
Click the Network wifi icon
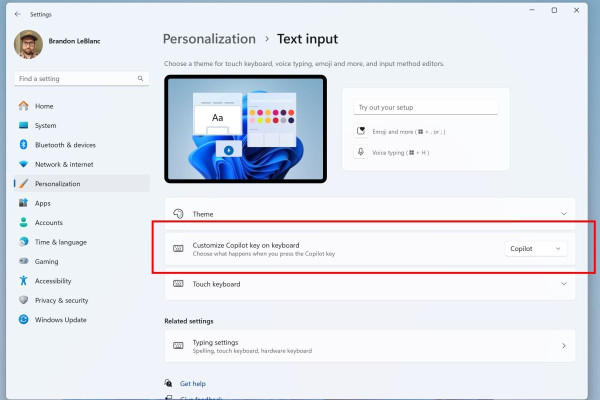coord(23,164)
